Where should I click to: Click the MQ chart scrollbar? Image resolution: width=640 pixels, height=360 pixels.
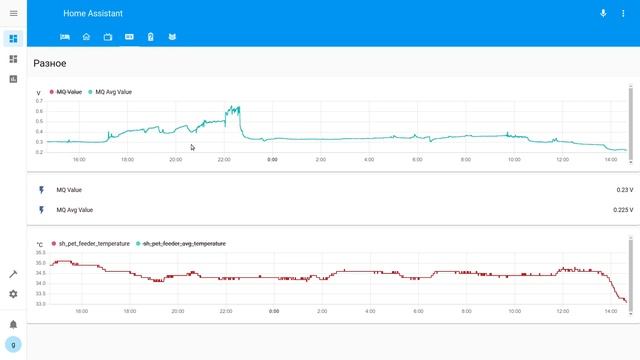click(631, 124)
